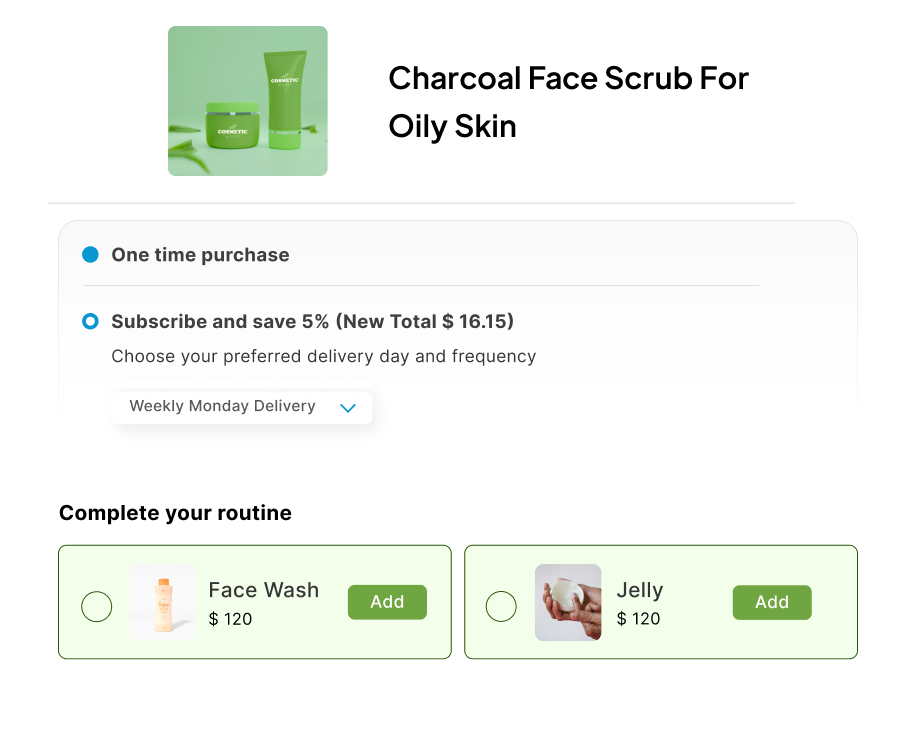The height and width of the screenshot is (729, 924).
Task: Click the Jelly jar thumbnail
Action: pos(568,602)
